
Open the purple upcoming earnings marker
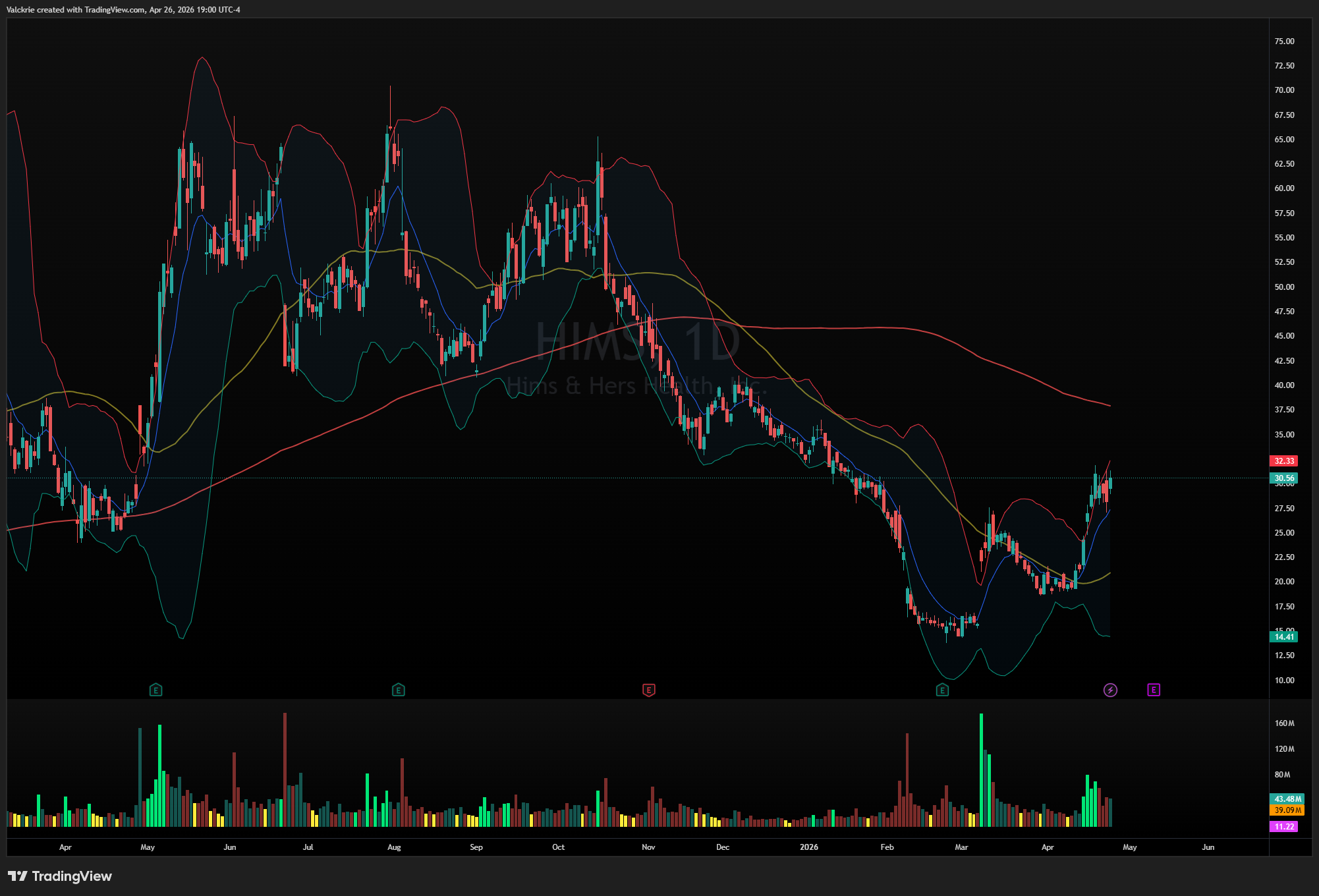coord(1154,690)
